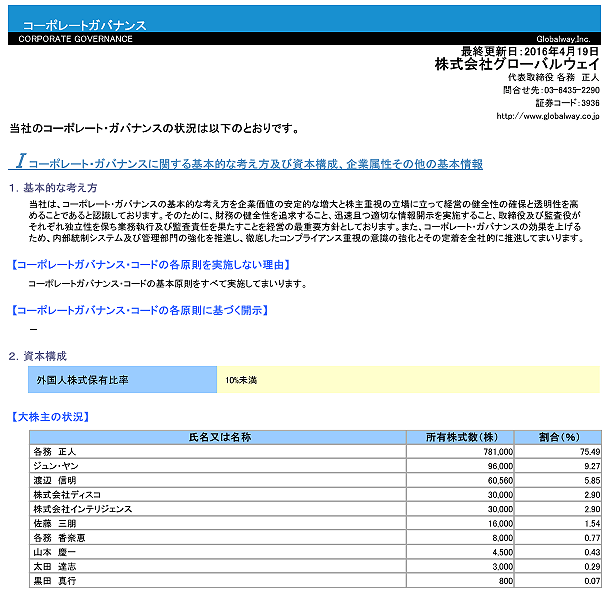Click company name 株式会社グローバルウェイ

point(517,64)
